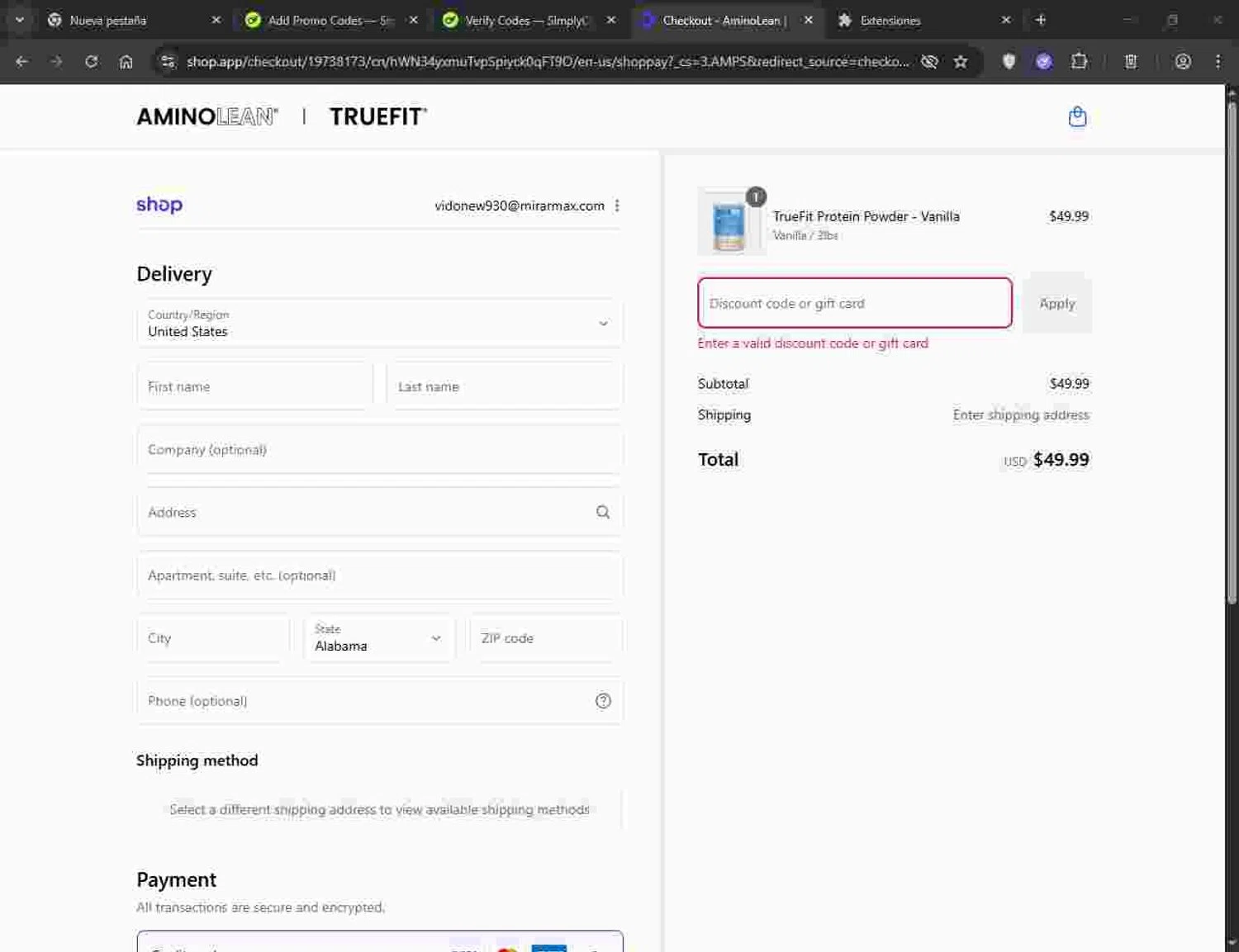
Task: Click the toolbar icon left of the profile avatar
Action: 1131,61
